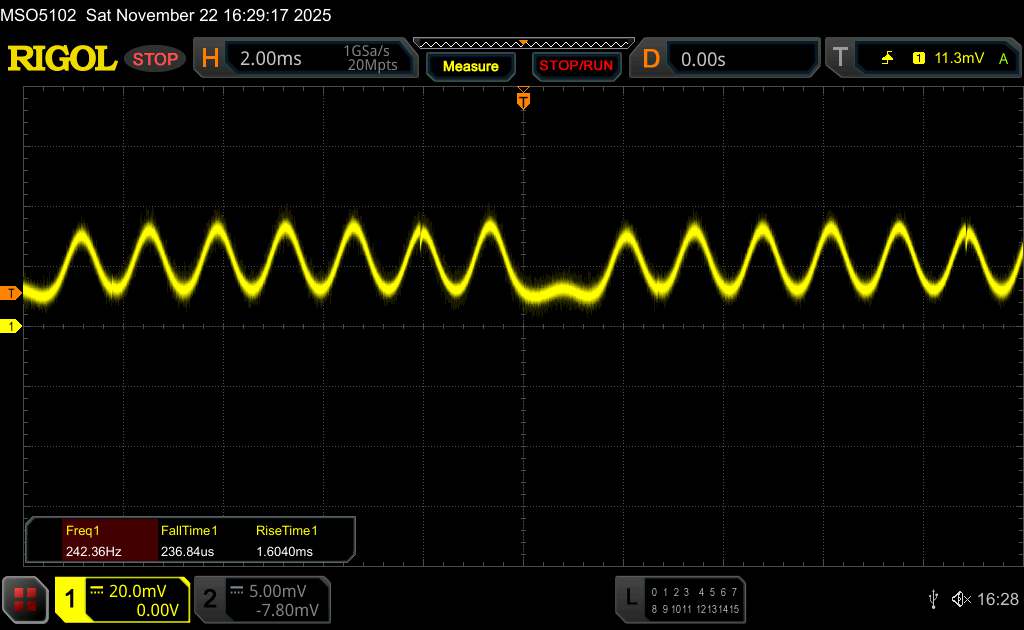Click the muted speaker icon
The width and height of the screenshot is (1024, 630).
pyautogui.click(x=960, y=598)
